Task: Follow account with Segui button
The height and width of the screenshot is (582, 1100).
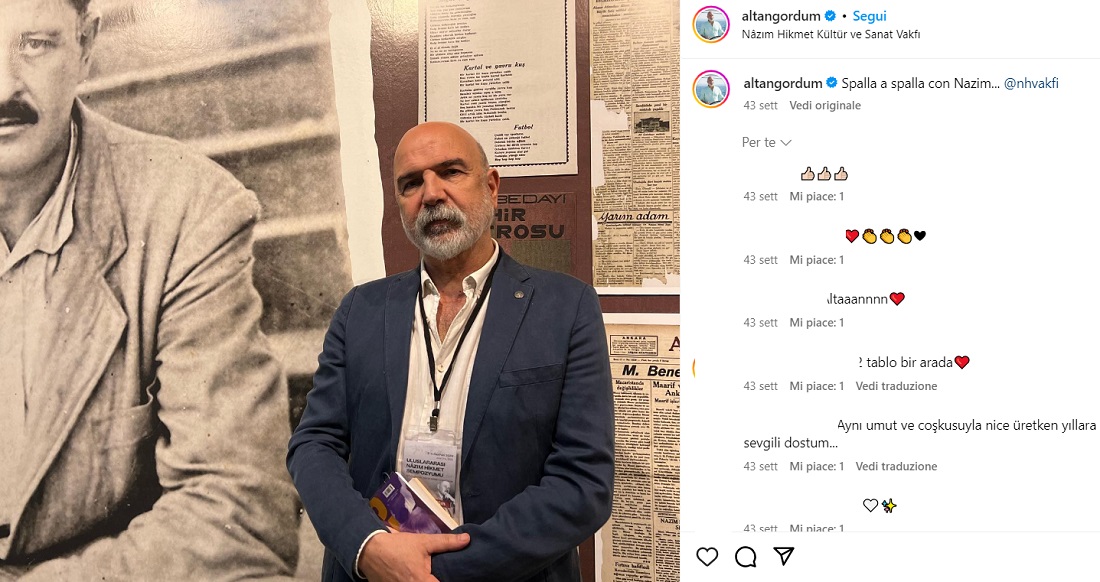Action: (869, 15)
